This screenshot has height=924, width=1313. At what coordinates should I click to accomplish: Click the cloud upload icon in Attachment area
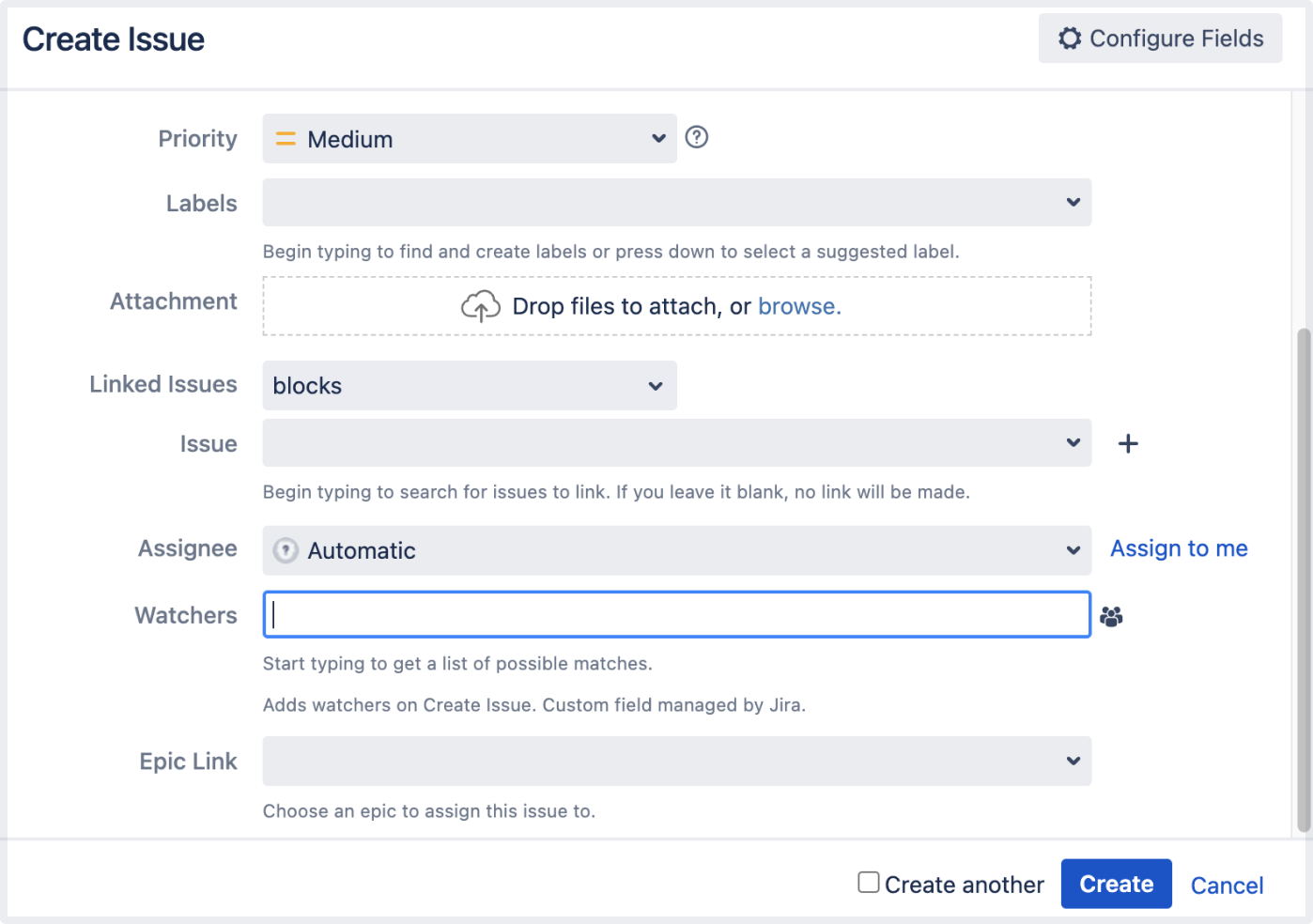point(481,306)
